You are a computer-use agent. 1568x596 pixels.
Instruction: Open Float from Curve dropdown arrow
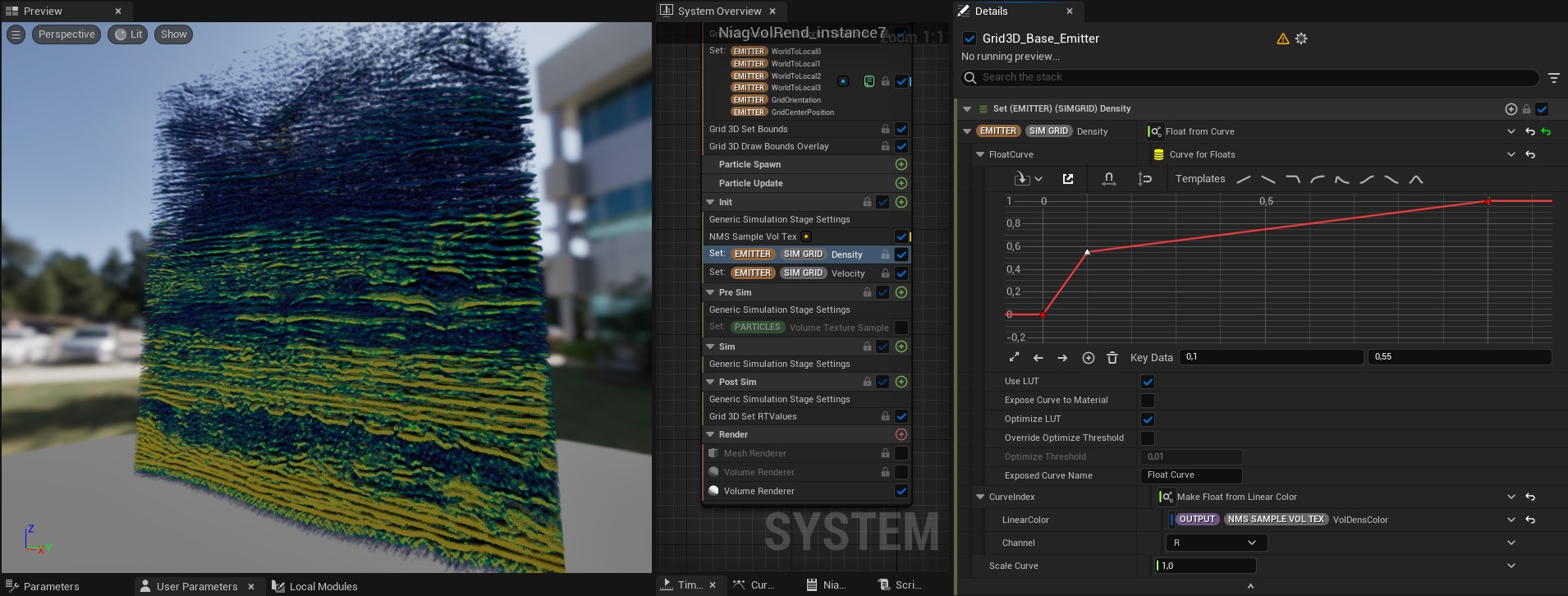tap(1511, 131)
